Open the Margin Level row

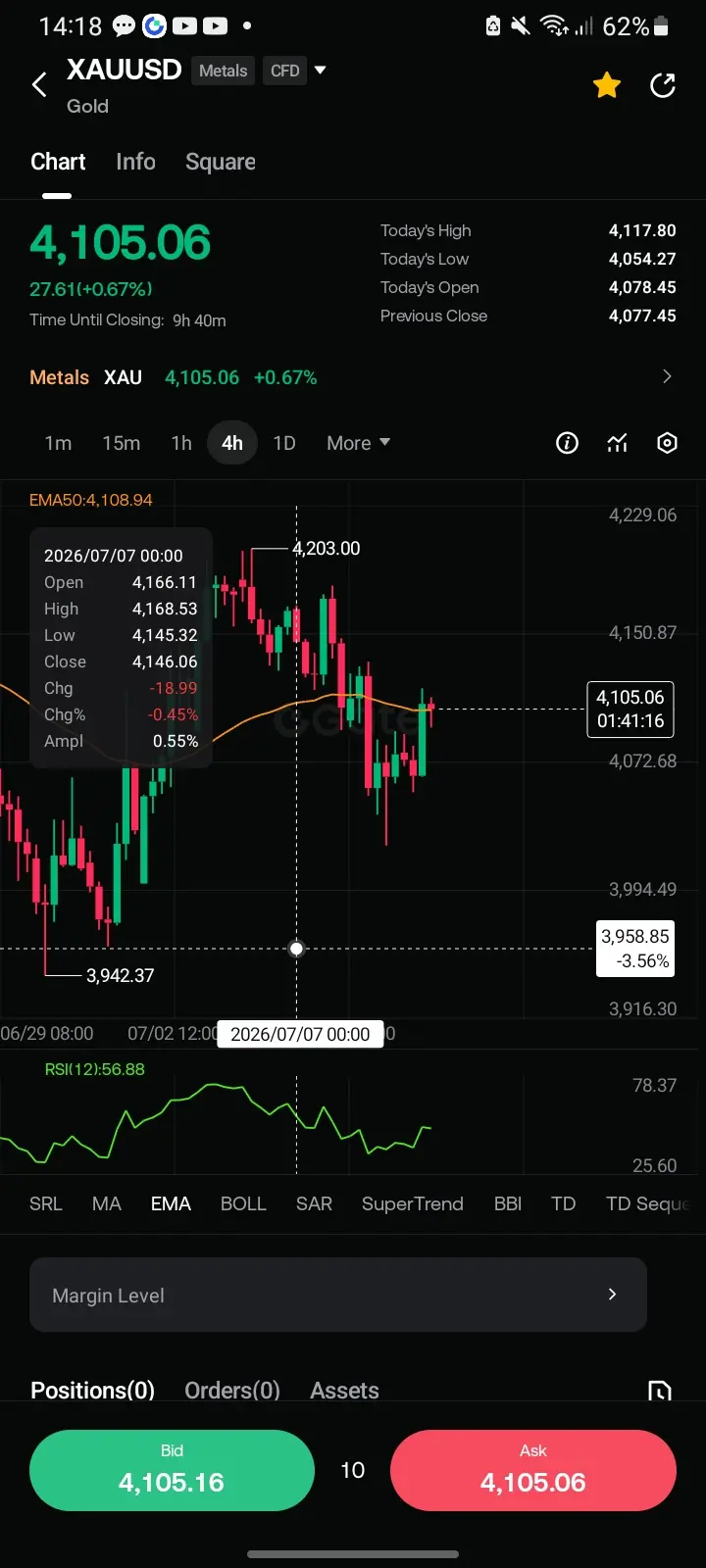click(338, 1295)
